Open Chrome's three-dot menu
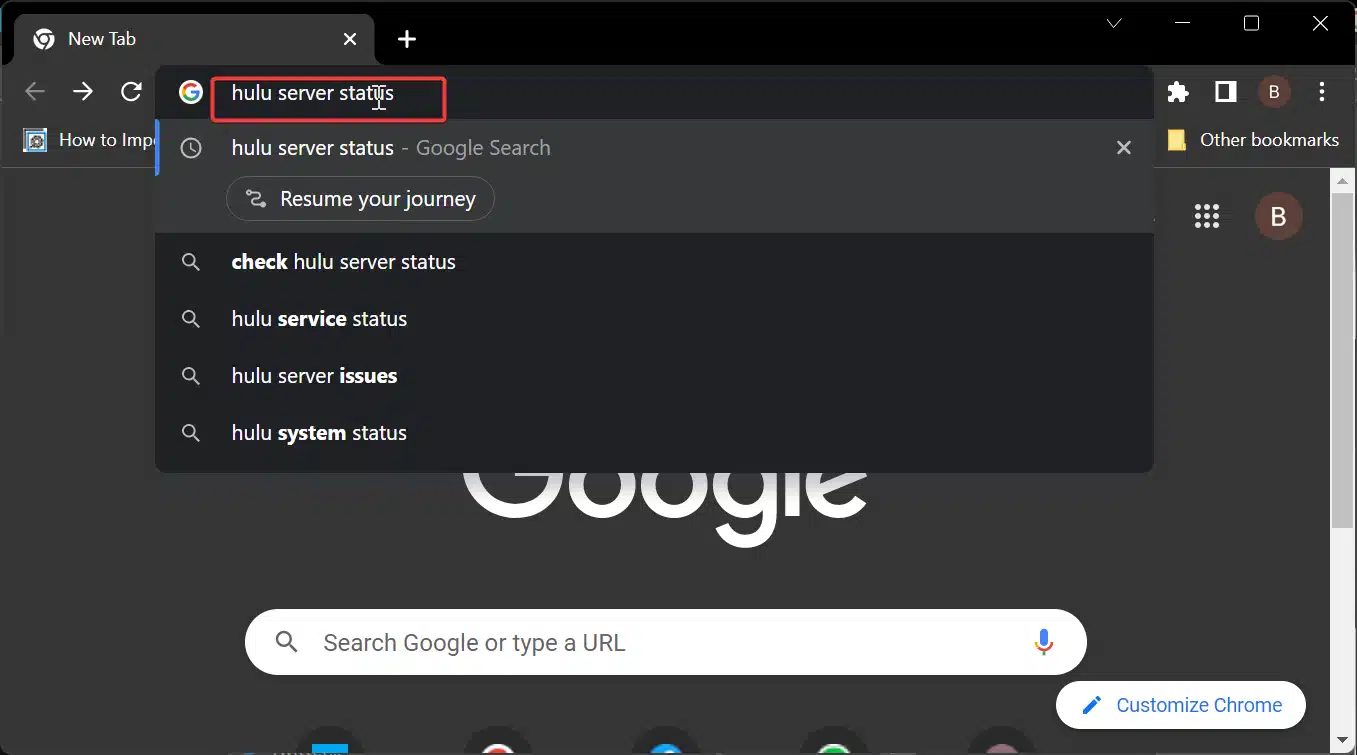The height and width of the screenshot is (755, 1357). (1322, 92)
